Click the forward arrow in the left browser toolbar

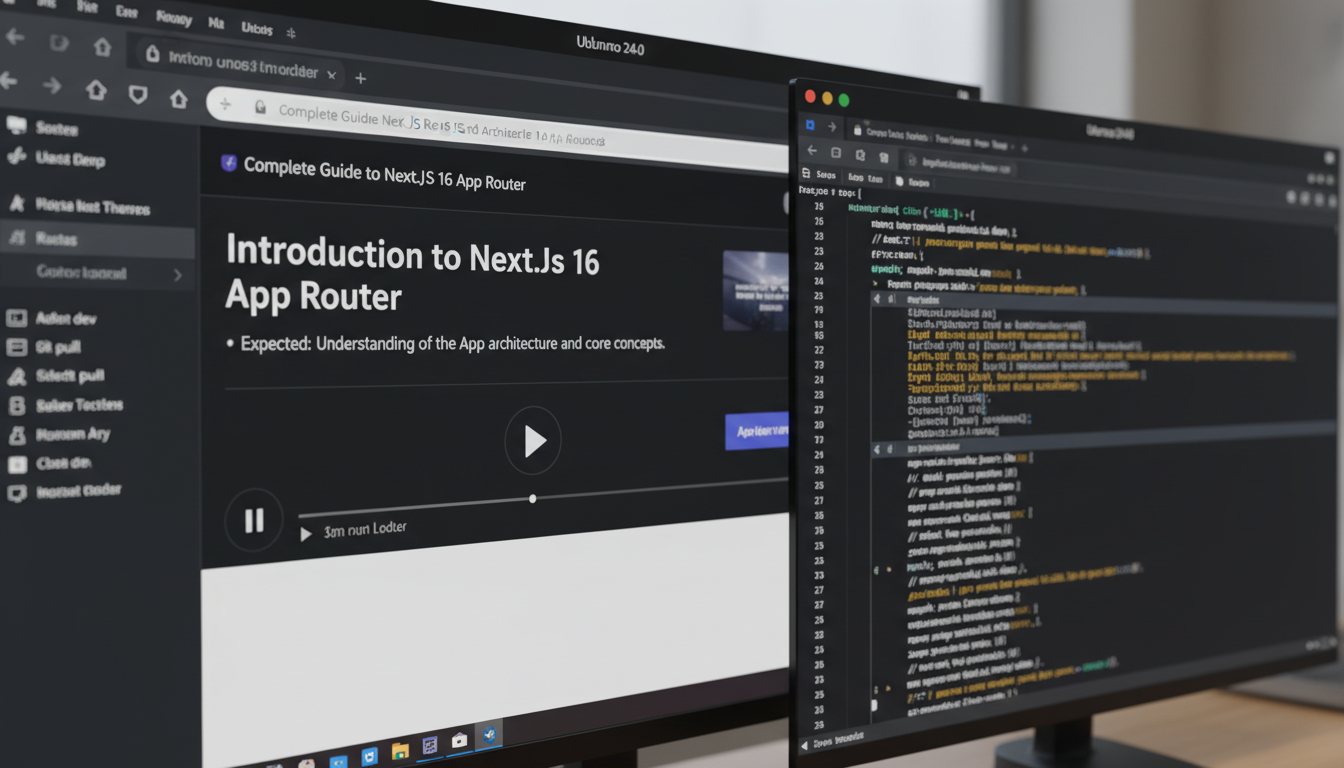(51, 86)
